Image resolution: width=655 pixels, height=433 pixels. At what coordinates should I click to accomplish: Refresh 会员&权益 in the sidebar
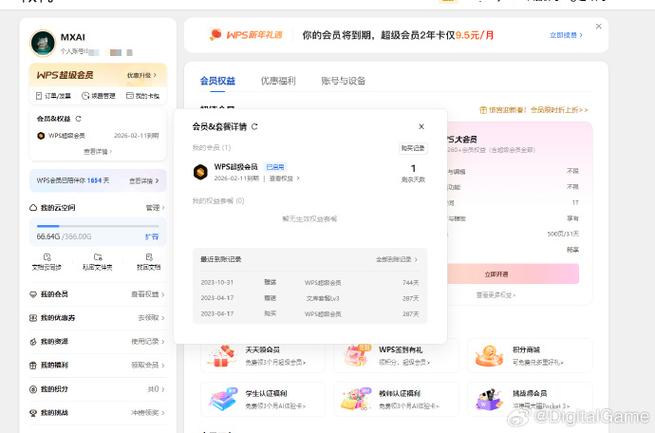tap(78, 119)
